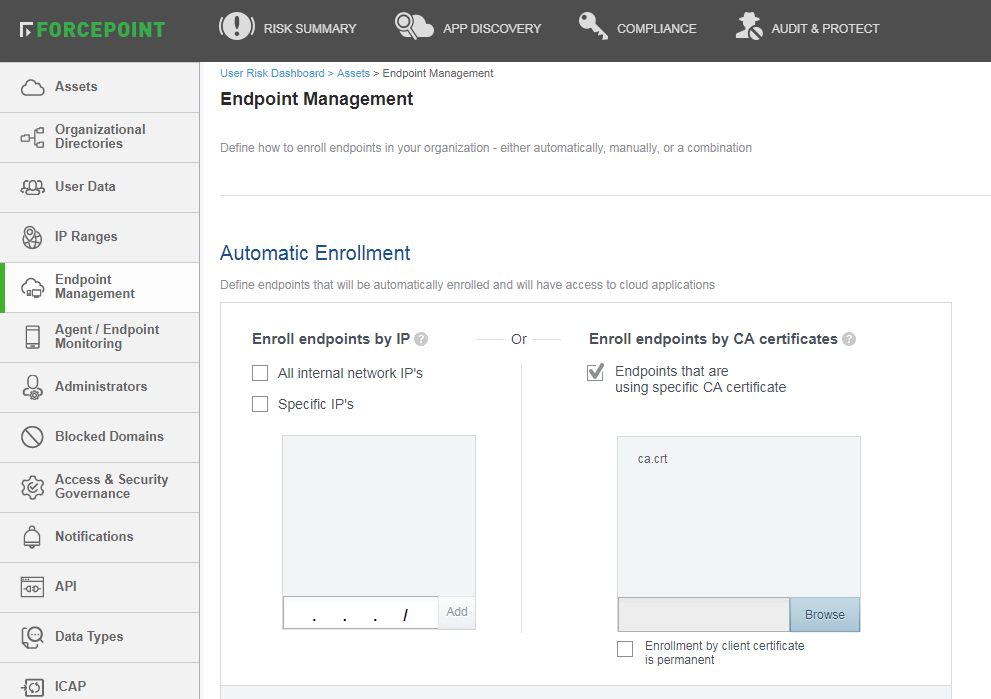Viewport: 991px width, 699px height.
Task: Click the Notifications bell icon
Action: click(33, 537)
